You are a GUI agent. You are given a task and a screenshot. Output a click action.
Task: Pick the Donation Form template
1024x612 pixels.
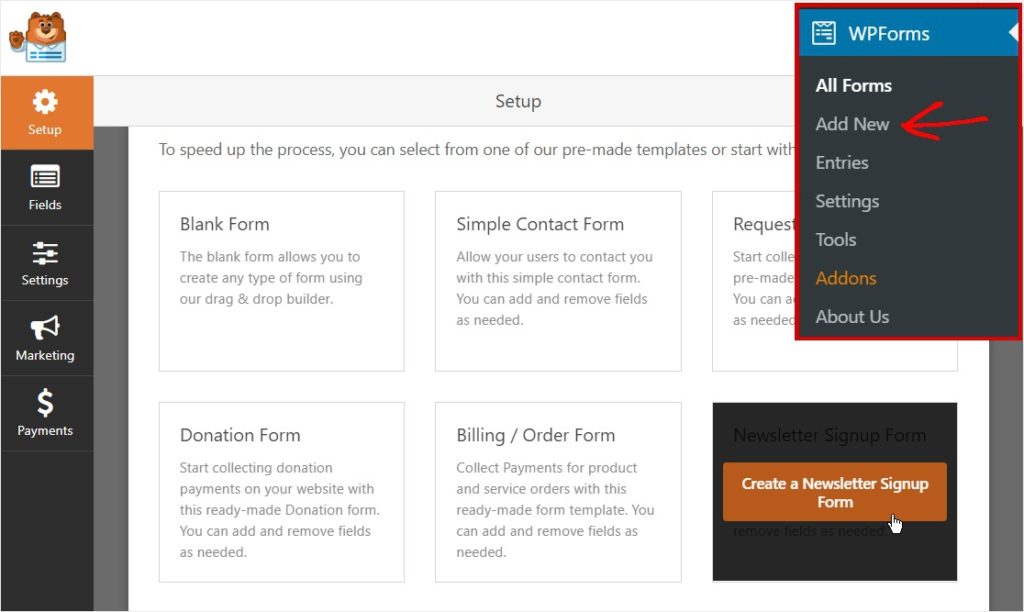tap(281, 493)
